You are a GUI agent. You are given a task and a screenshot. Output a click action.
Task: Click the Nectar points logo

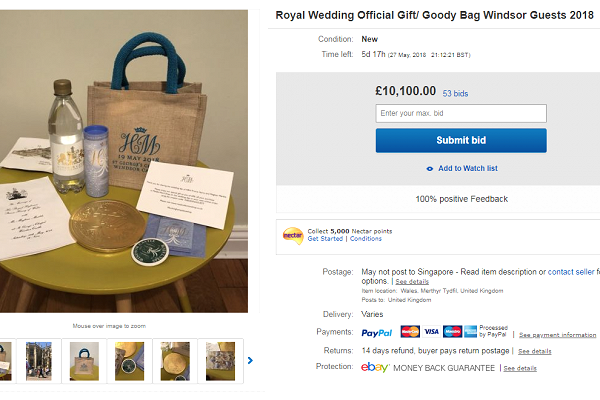pos(293,234)
